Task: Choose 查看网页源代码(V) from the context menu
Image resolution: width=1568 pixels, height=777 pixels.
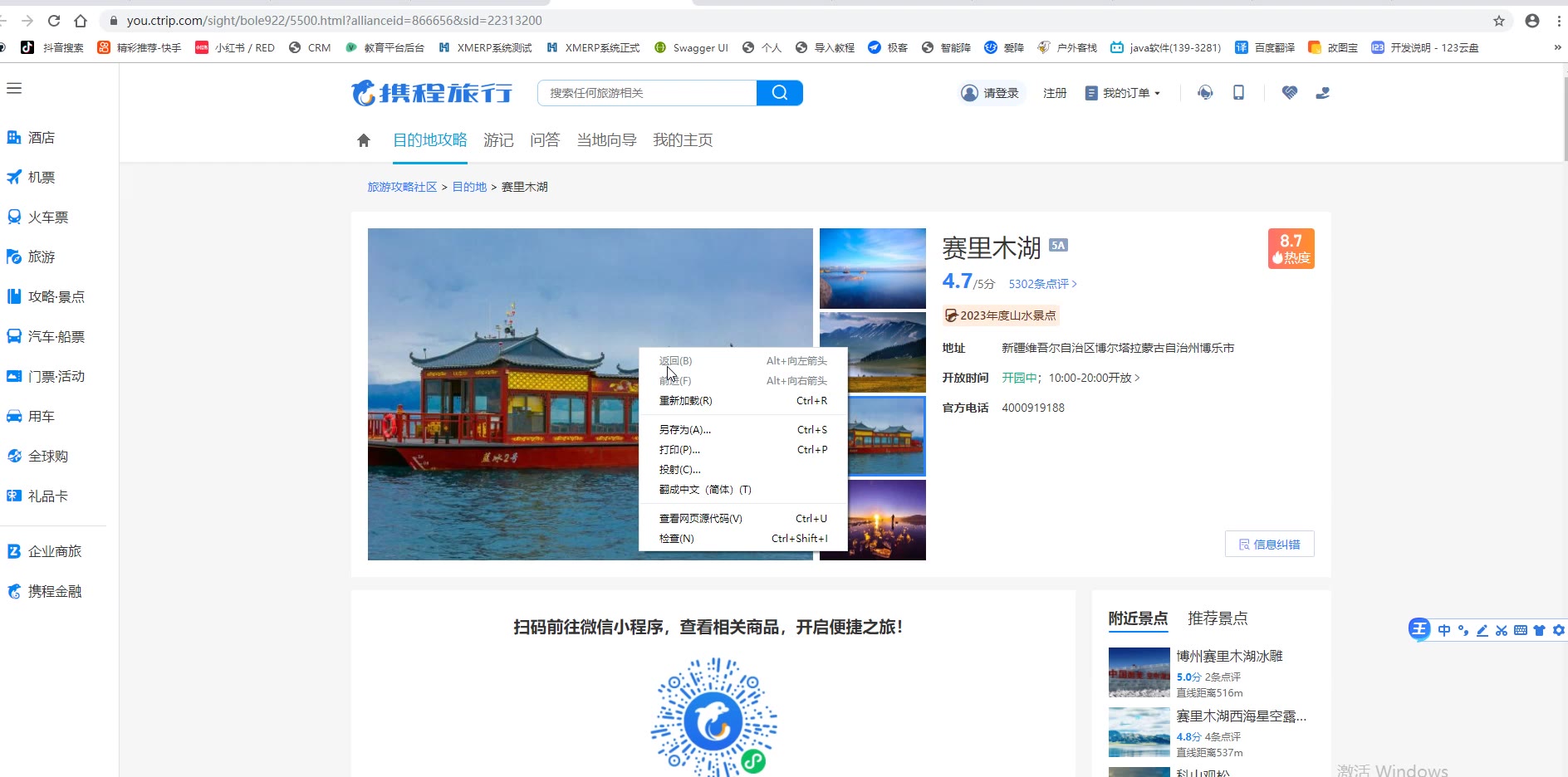Action: (x=743, y=519)
